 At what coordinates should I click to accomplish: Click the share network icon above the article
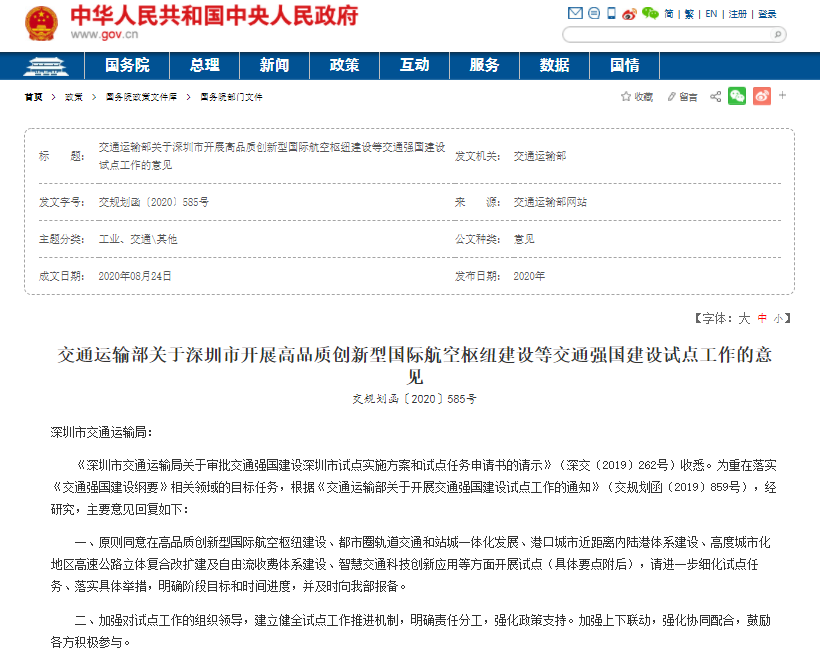pos(716,96)
